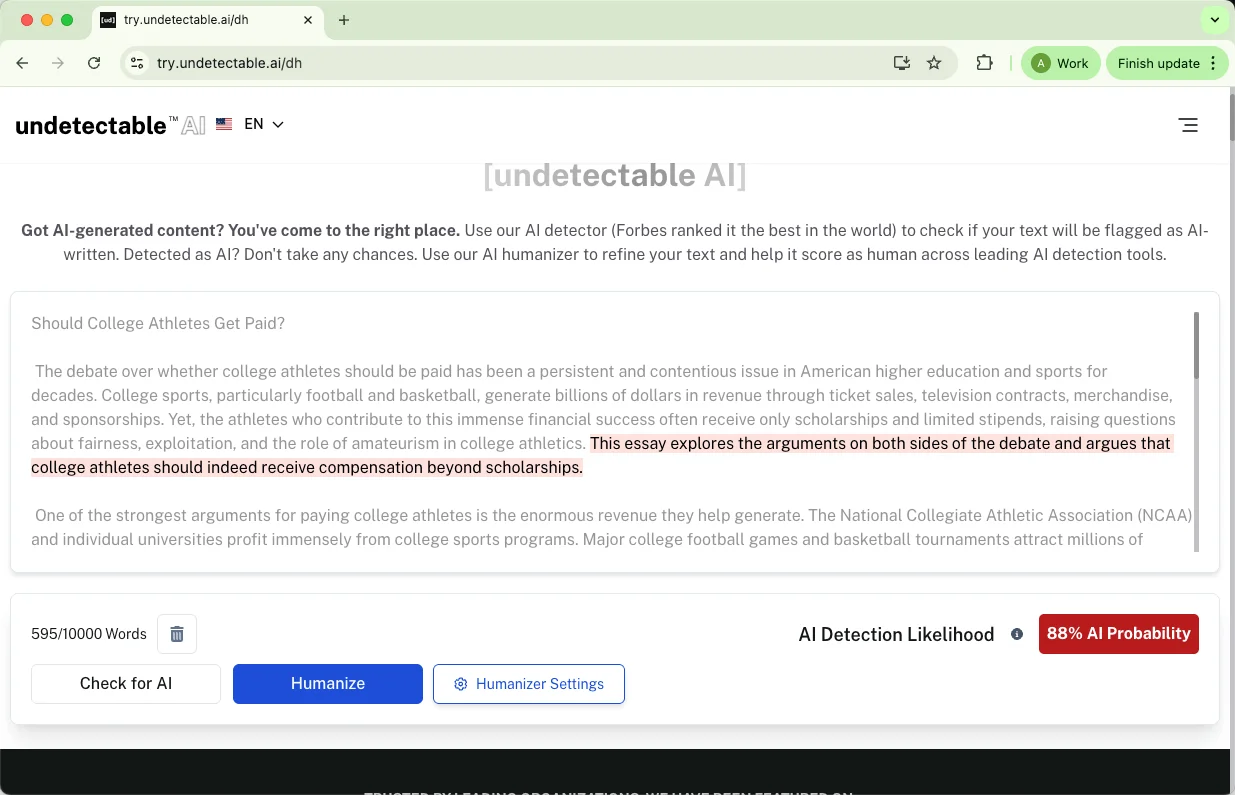Click the Work profile chip

tap(1060, 62)
